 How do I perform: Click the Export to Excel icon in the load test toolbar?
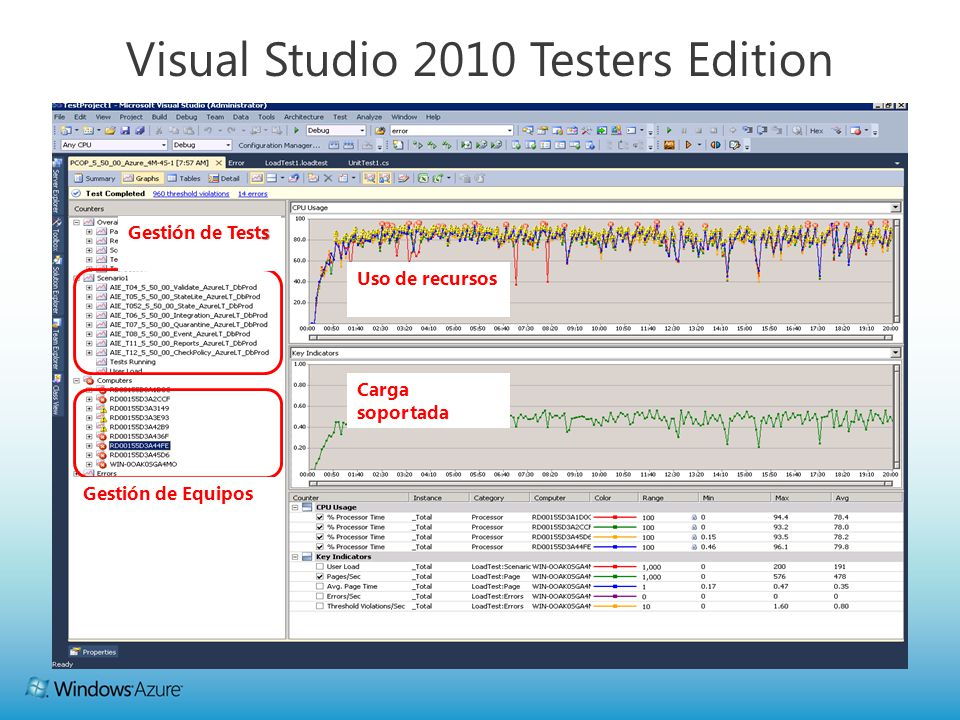click(422, 178)
